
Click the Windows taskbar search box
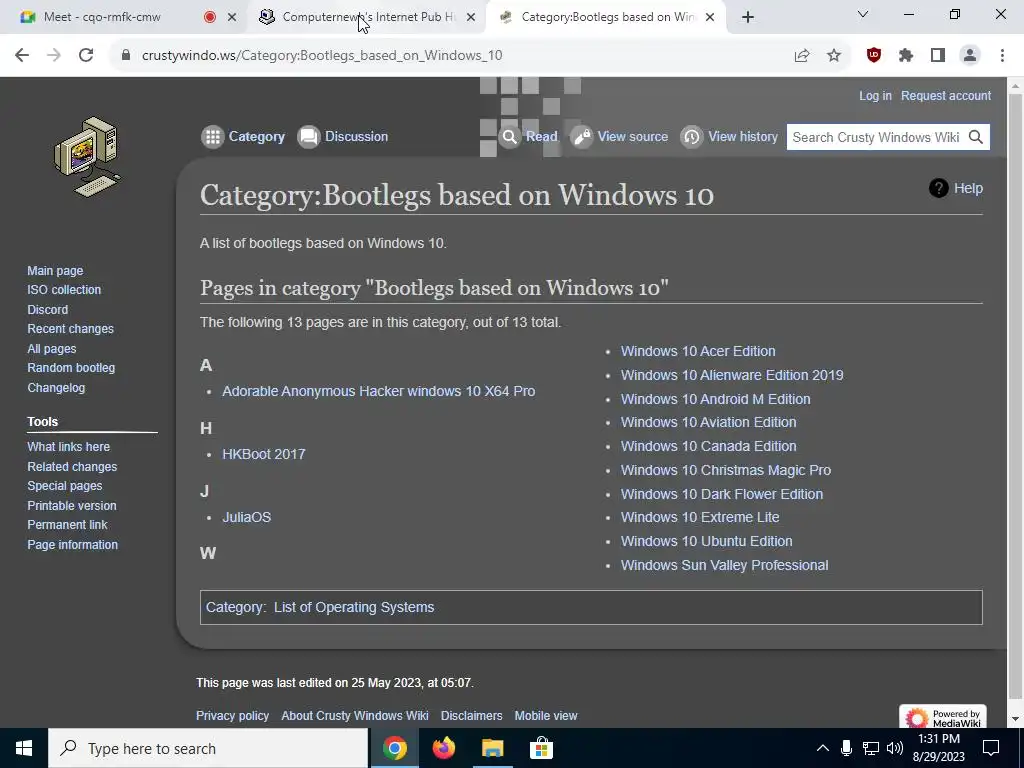tap(208, 748)
